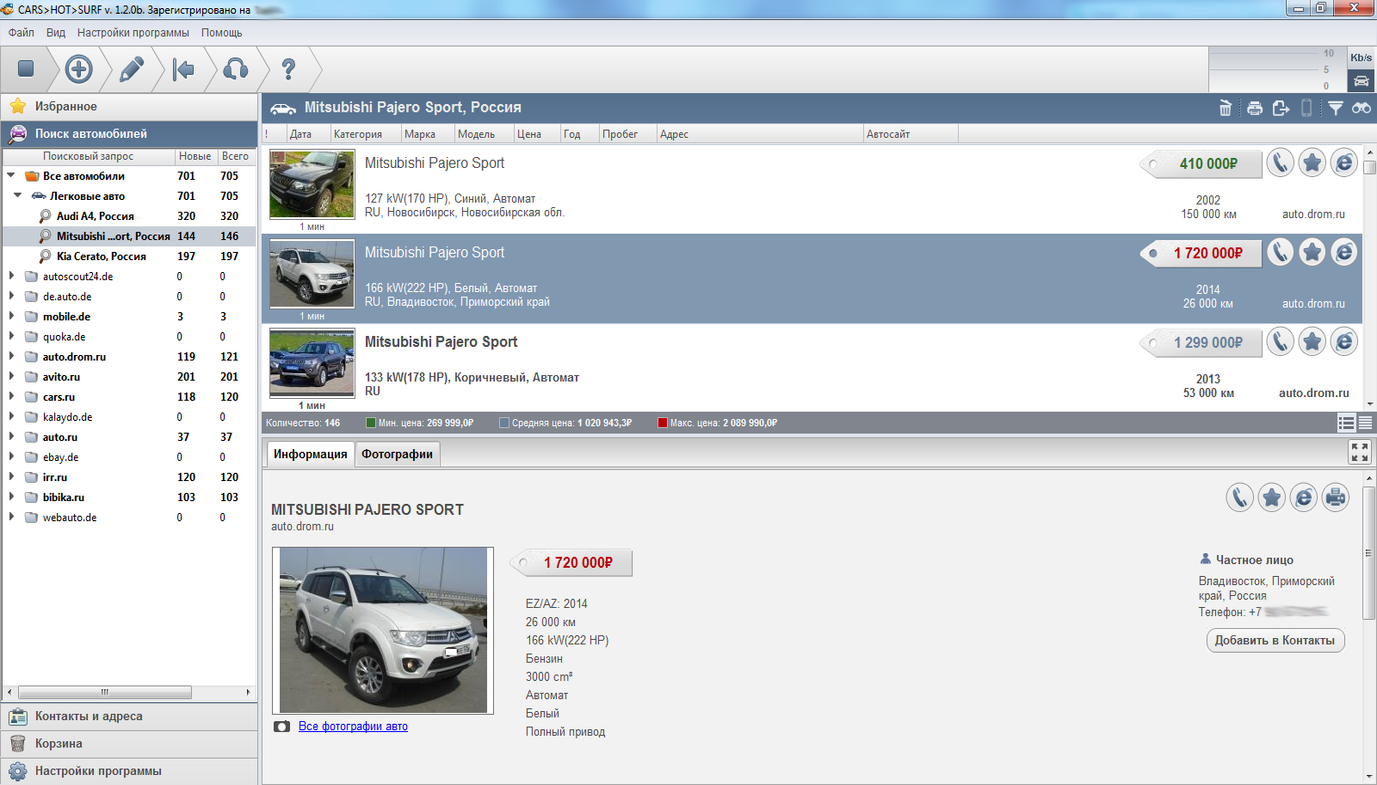
Task: Open the 410 000₽ listing in browser
Action: point(1344,163)
